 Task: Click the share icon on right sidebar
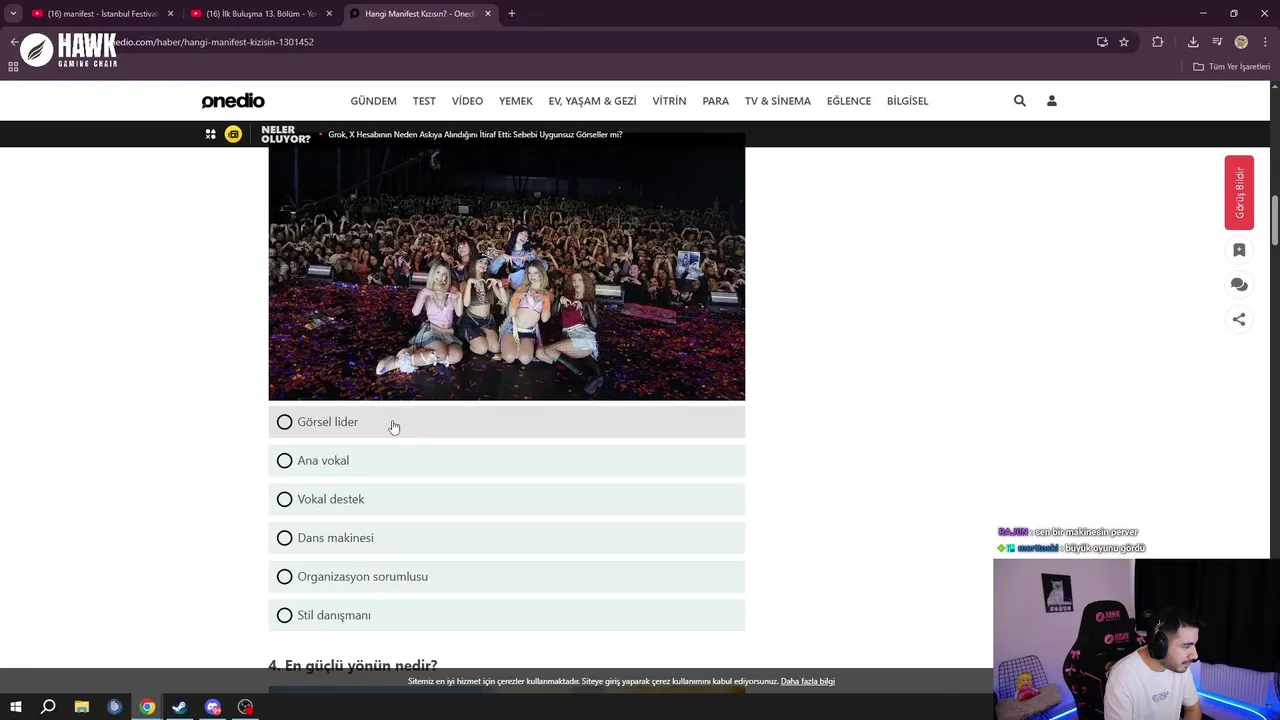(x=1239, y=319)
